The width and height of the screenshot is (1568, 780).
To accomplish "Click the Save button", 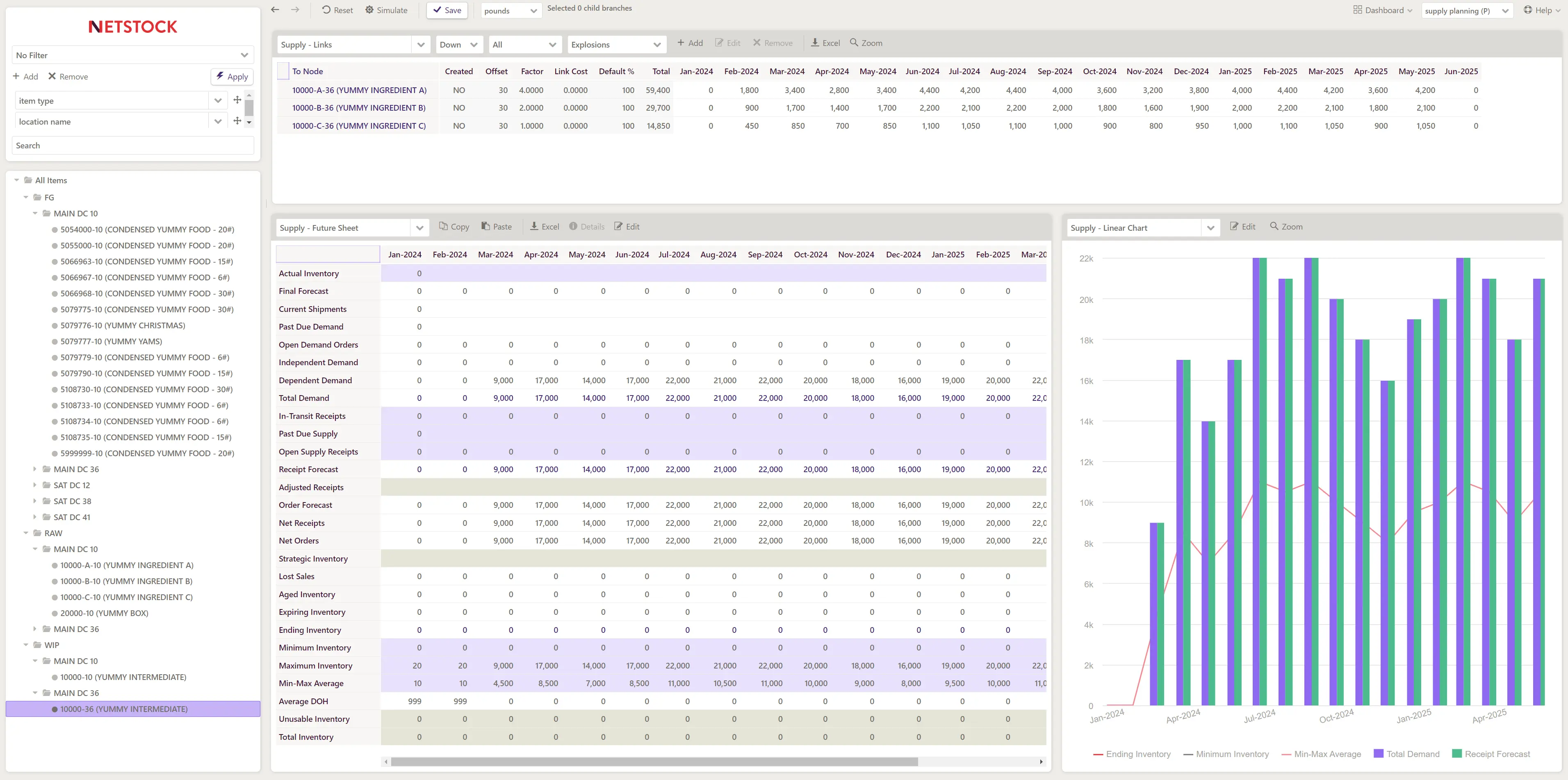I will point(447,10).
